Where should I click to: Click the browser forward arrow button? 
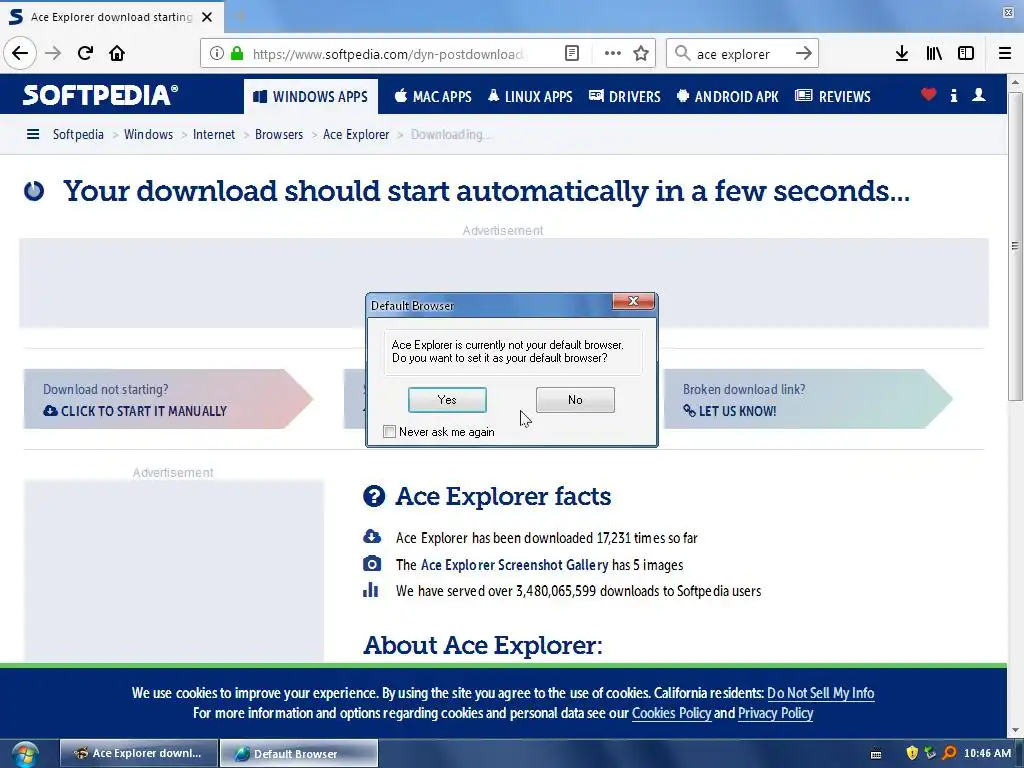[54, 53]
